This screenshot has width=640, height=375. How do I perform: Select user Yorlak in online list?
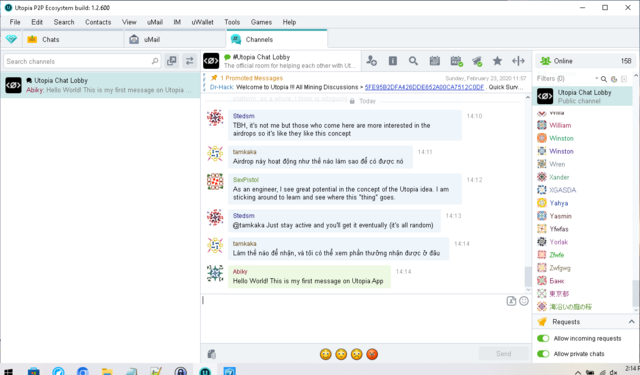pyautogui.click(x=558, y=242)
